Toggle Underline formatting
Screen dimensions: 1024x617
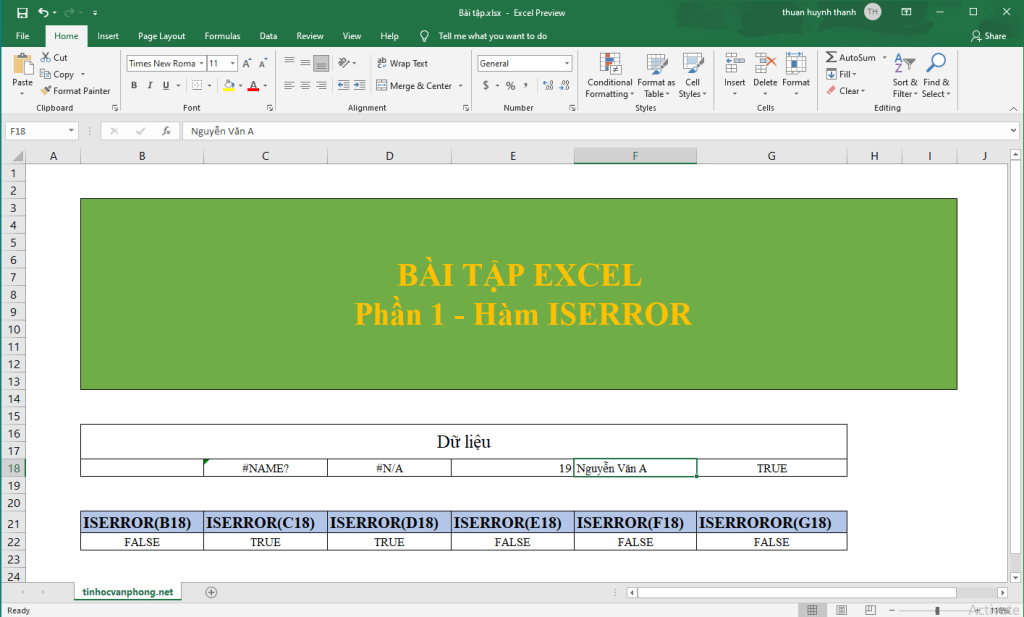166,86
